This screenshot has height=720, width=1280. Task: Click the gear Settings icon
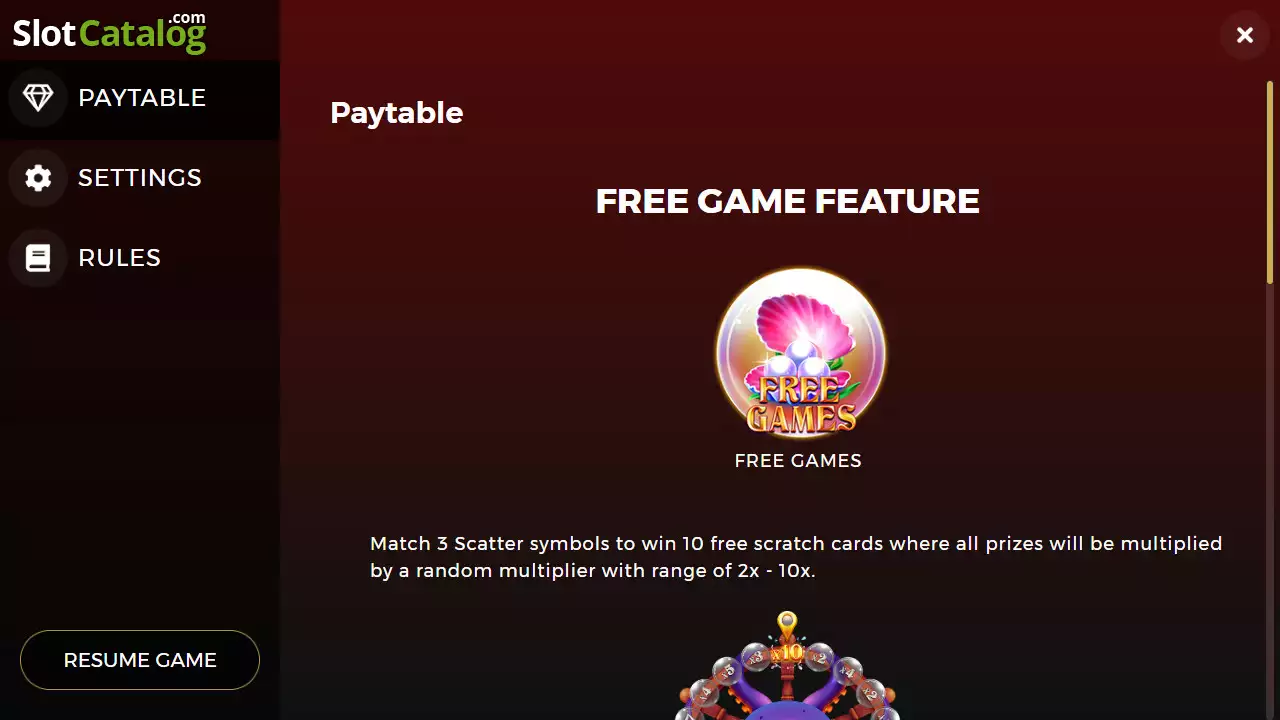[38, 178]
